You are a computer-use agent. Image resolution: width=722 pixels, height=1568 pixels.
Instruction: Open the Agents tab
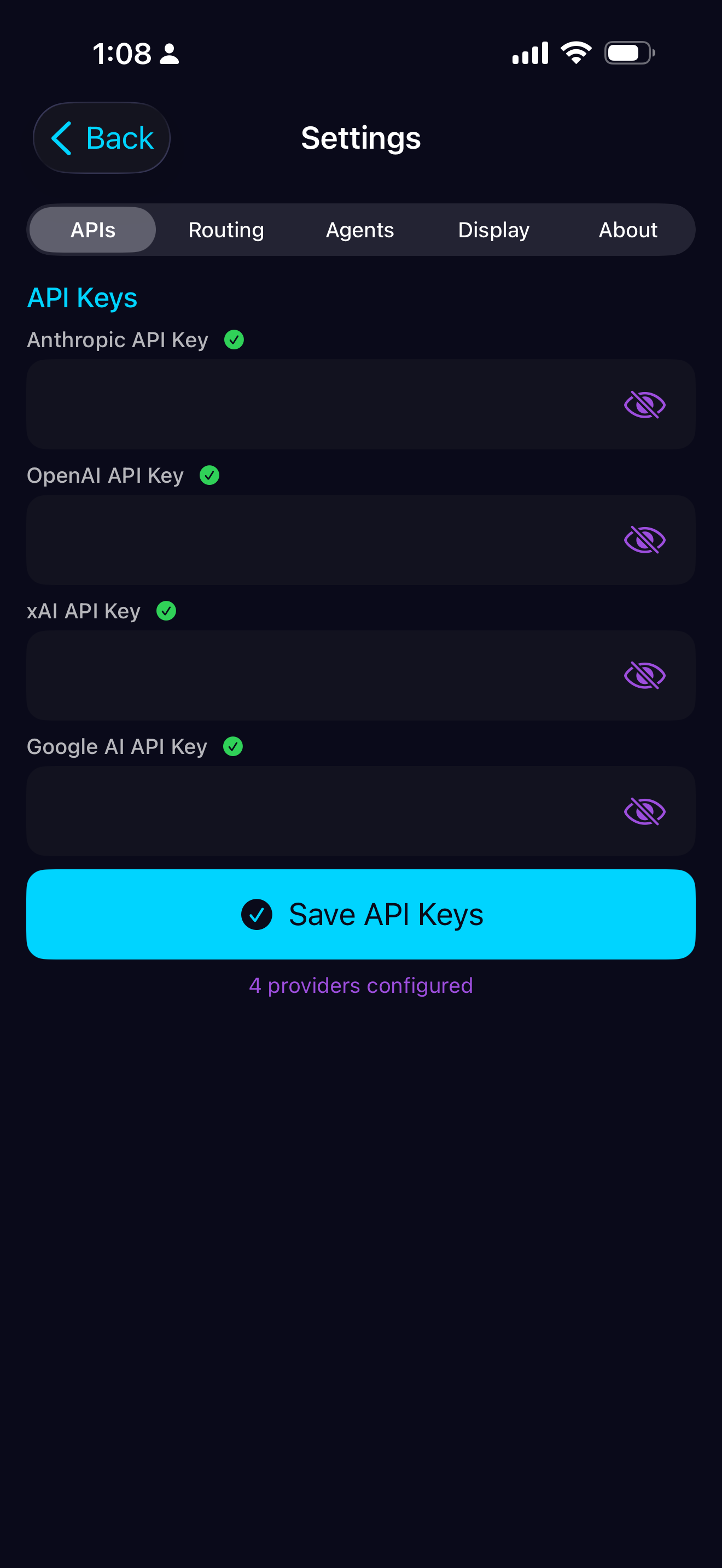click(359, 230)
